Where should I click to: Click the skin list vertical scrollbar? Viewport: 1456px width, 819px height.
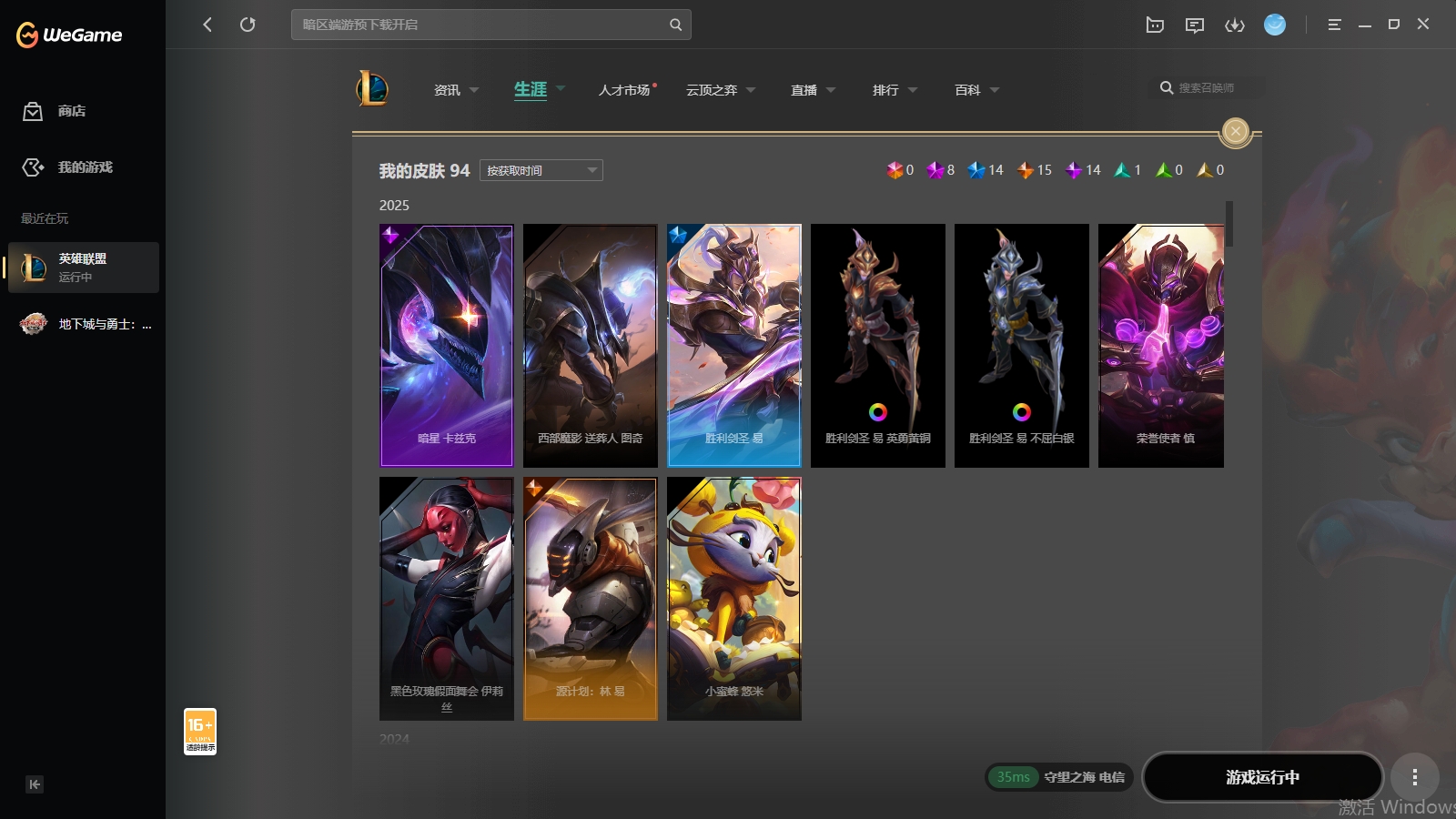pyautogui.click(x=1228, y=224)
